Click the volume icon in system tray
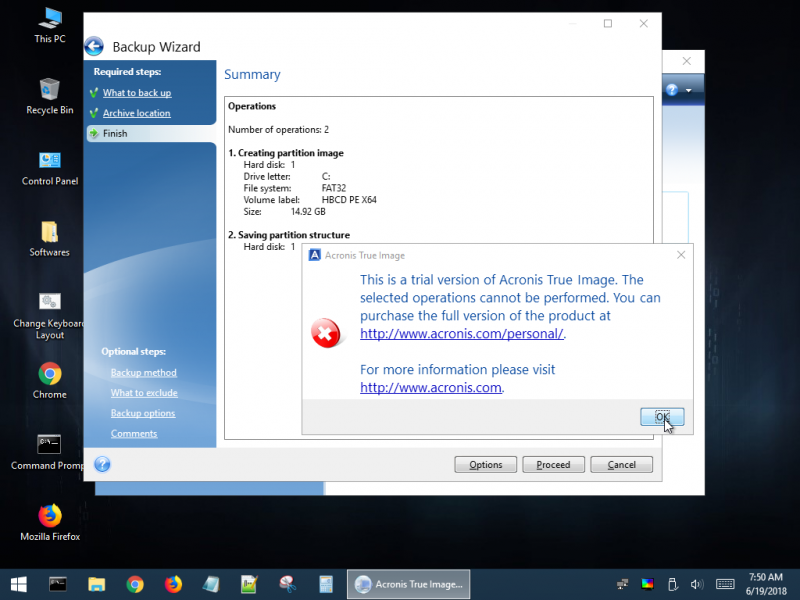800x600 pixels. pyautogui.click(x=697, y=584)
